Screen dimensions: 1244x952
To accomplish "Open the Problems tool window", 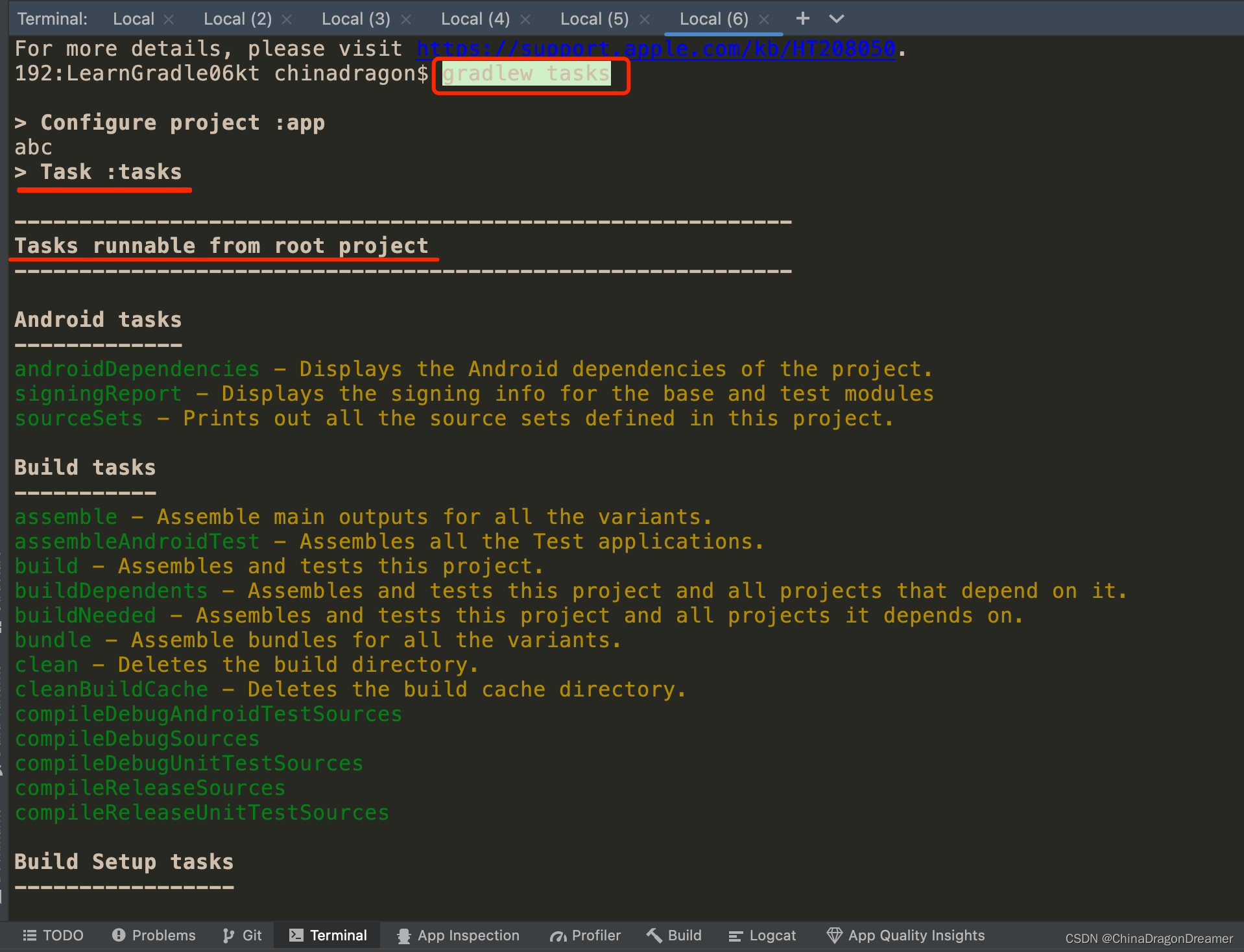I will pos(154,935).
